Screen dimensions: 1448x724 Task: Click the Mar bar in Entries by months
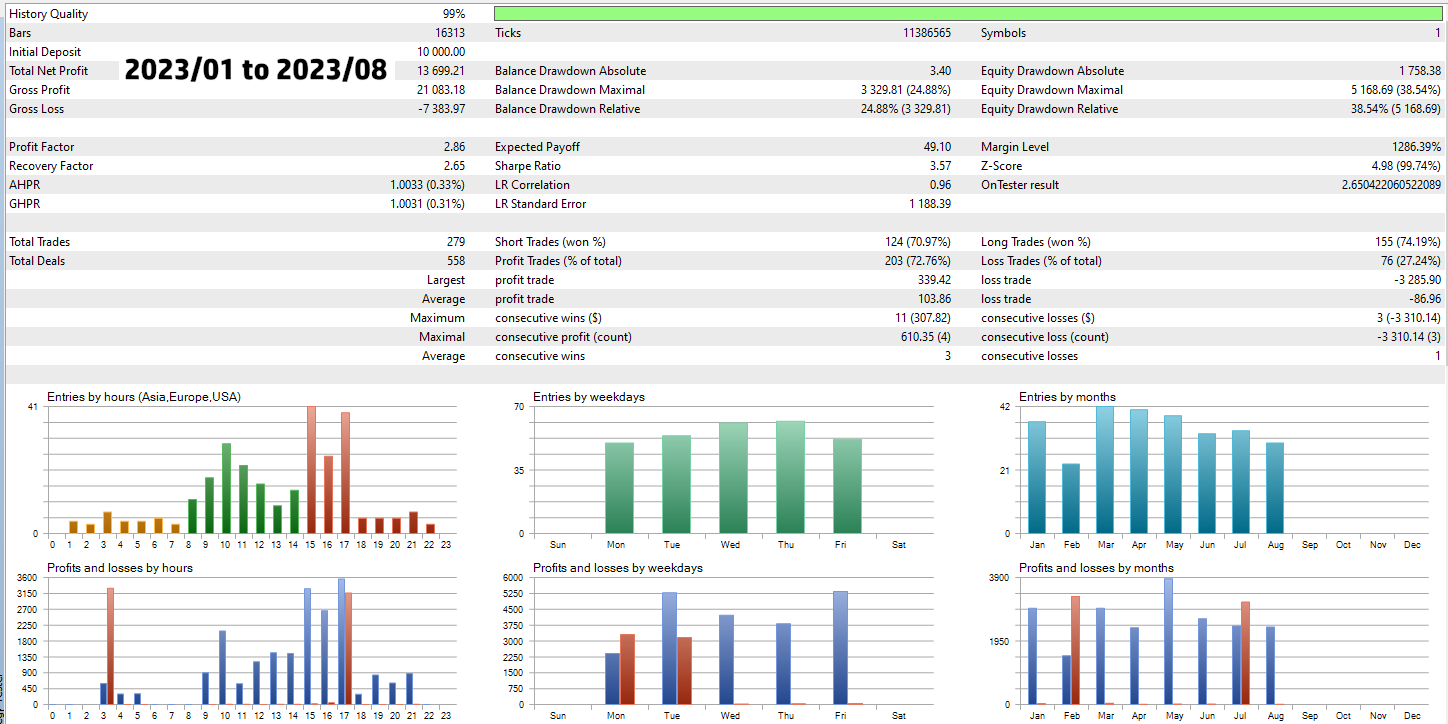(x=1105, y=470)
